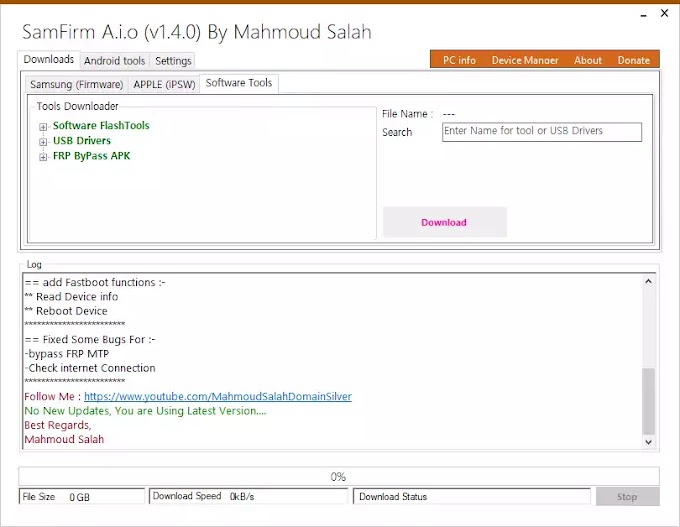Expand the USB Drivers tree node
Screen dimensions: 680x527
point(43,142)
